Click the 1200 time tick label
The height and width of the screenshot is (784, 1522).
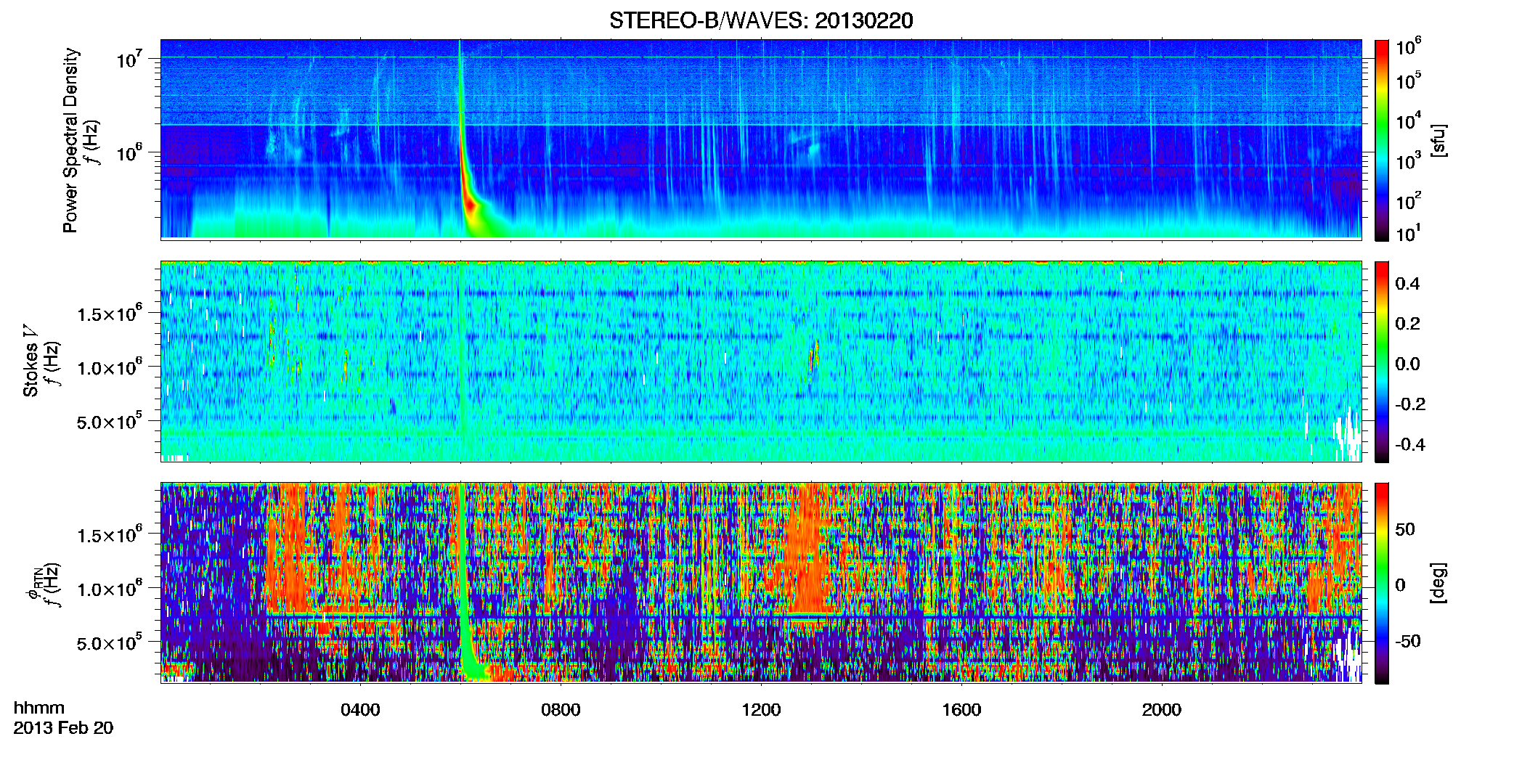[x=761, y=709]
